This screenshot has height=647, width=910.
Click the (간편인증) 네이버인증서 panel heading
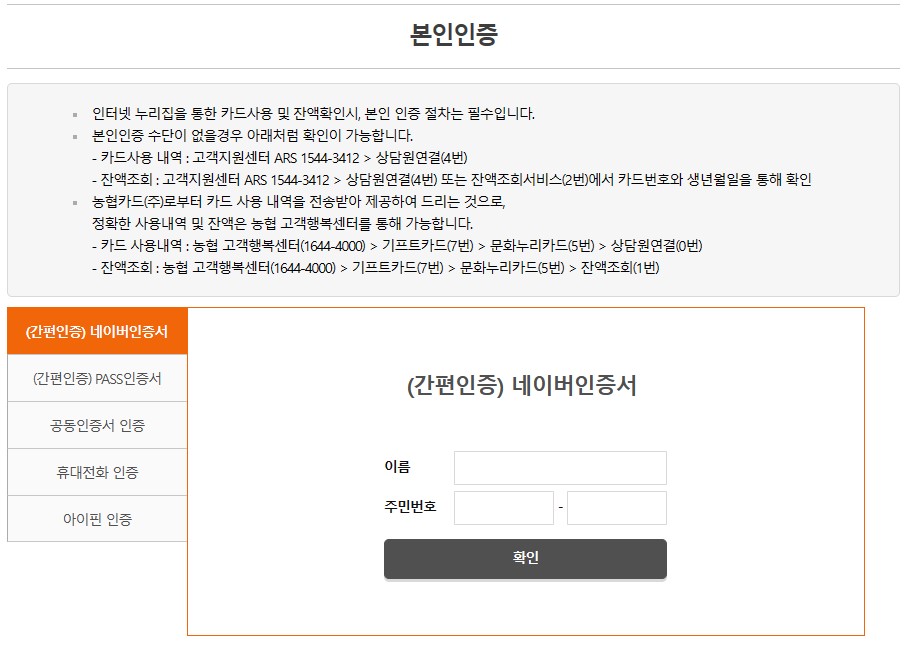tap(522, 385)
